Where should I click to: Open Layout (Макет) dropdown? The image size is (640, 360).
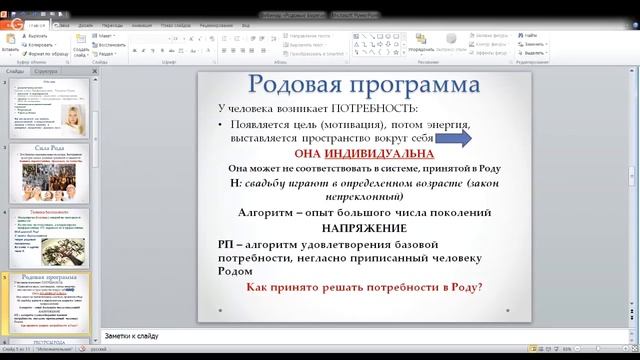(x=104, y=36)
